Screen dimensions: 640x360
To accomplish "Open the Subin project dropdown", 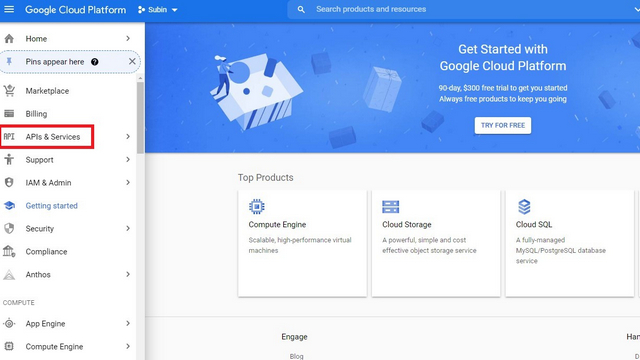I will [158, 9].
